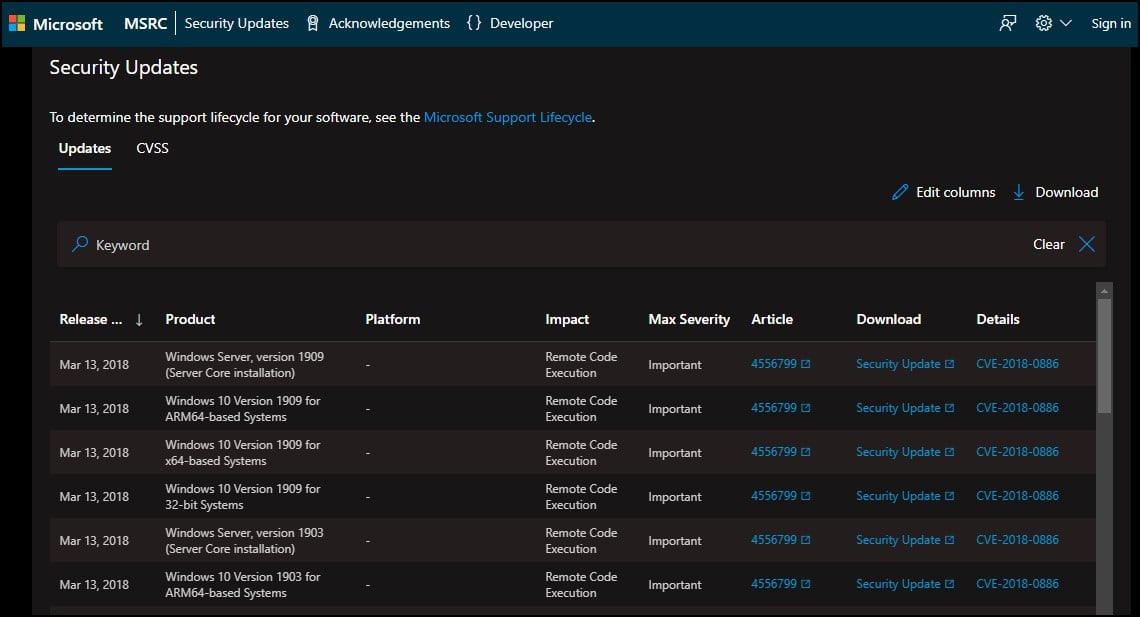Open Security Update for Windows 10 1909 x64
The image size is (1140, 617).
905,452
